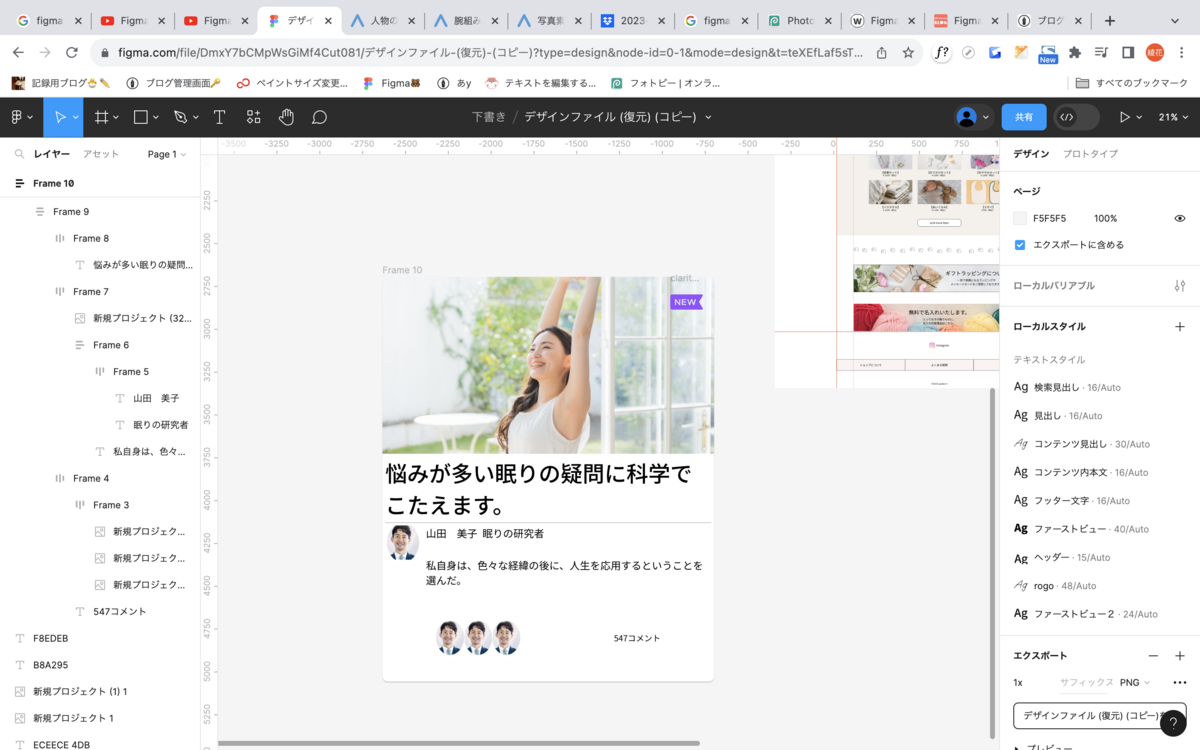
Task: Open the shape tools dropdown arrow
Action: [x=156, y=117]
